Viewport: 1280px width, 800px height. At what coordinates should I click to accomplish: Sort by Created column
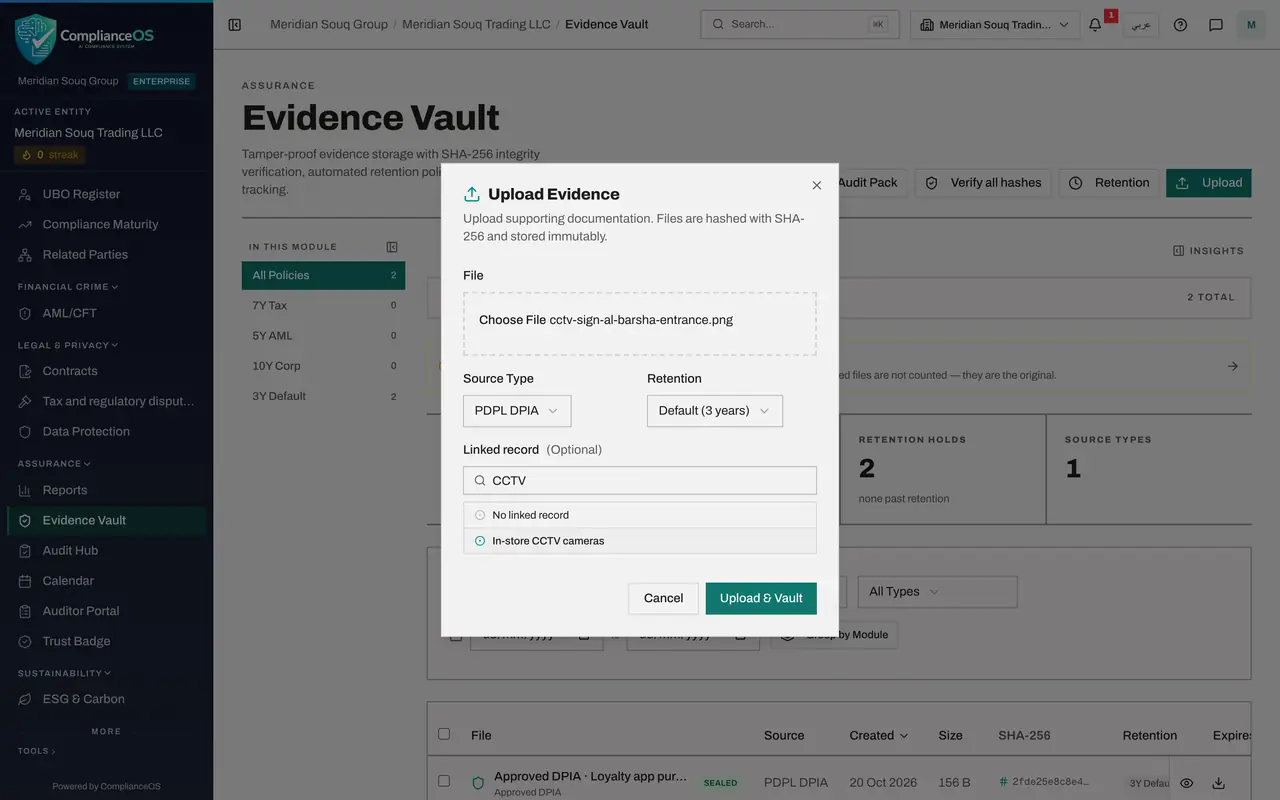click(879, 735)
